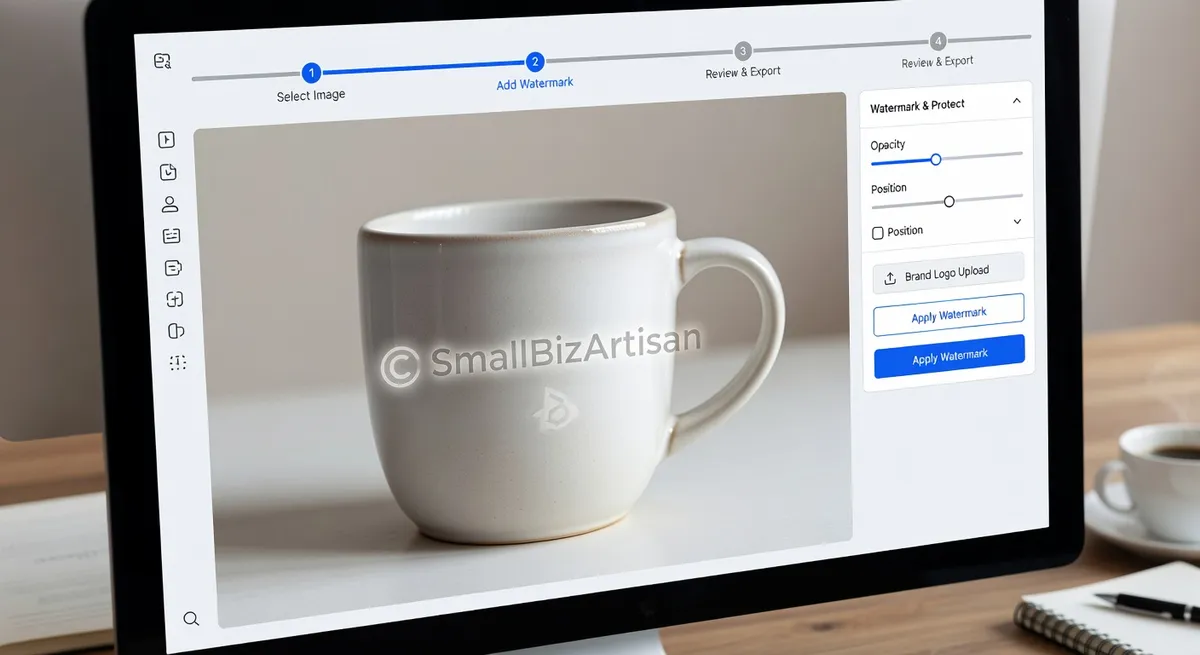
Task: Open step 4 Review & Export
Action: click(938, 42)
